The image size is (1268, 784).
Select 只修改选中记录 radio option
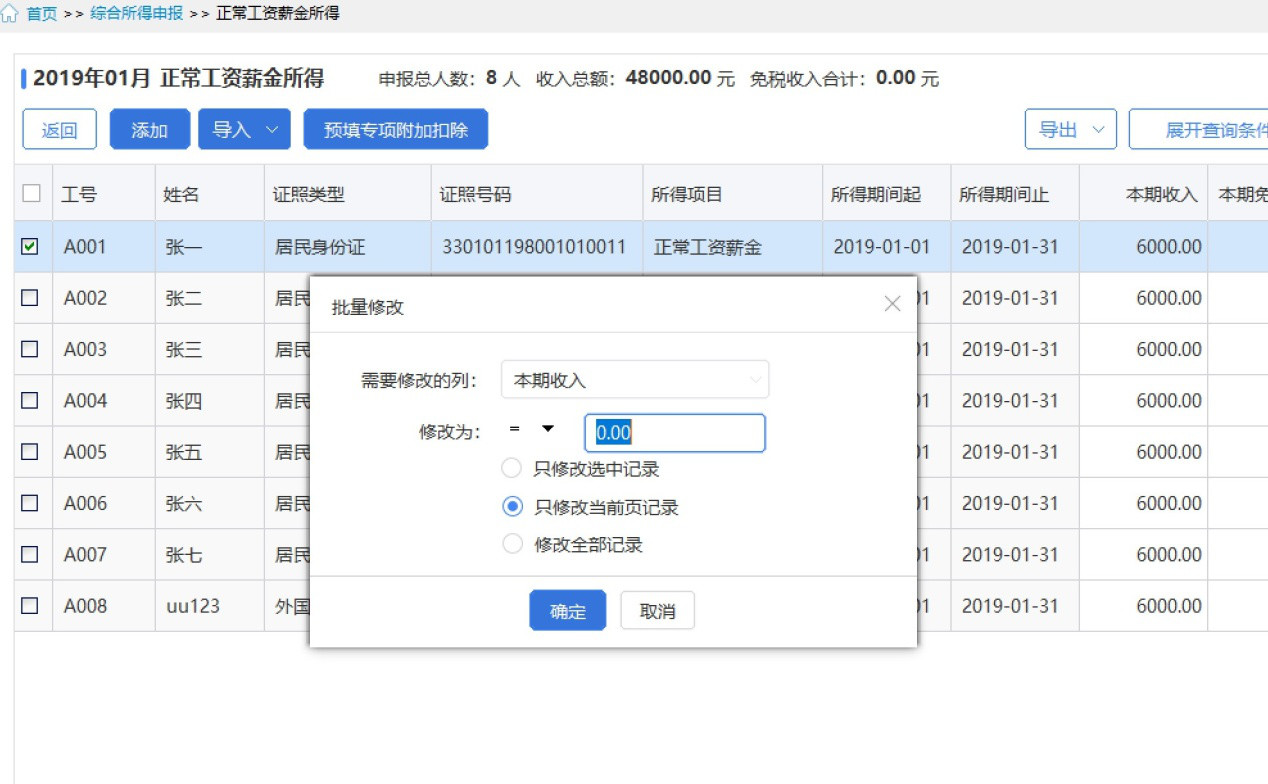click(512, 468)
